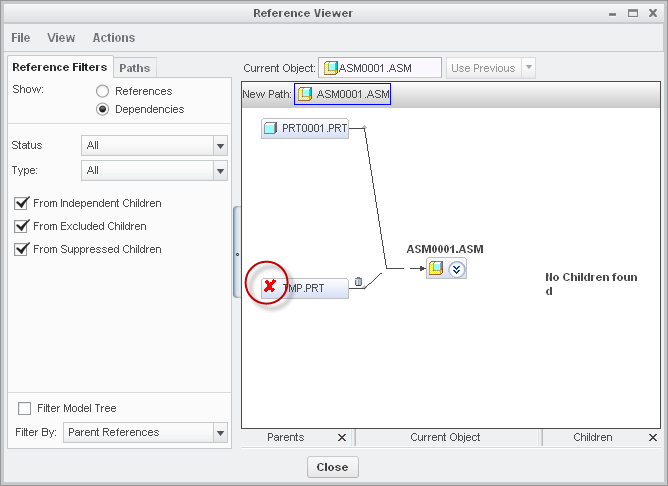Toggle From Independent Children checkbox
Image resolution: width=668 pixels, height=486 pixels.
(x=21, y=203)
